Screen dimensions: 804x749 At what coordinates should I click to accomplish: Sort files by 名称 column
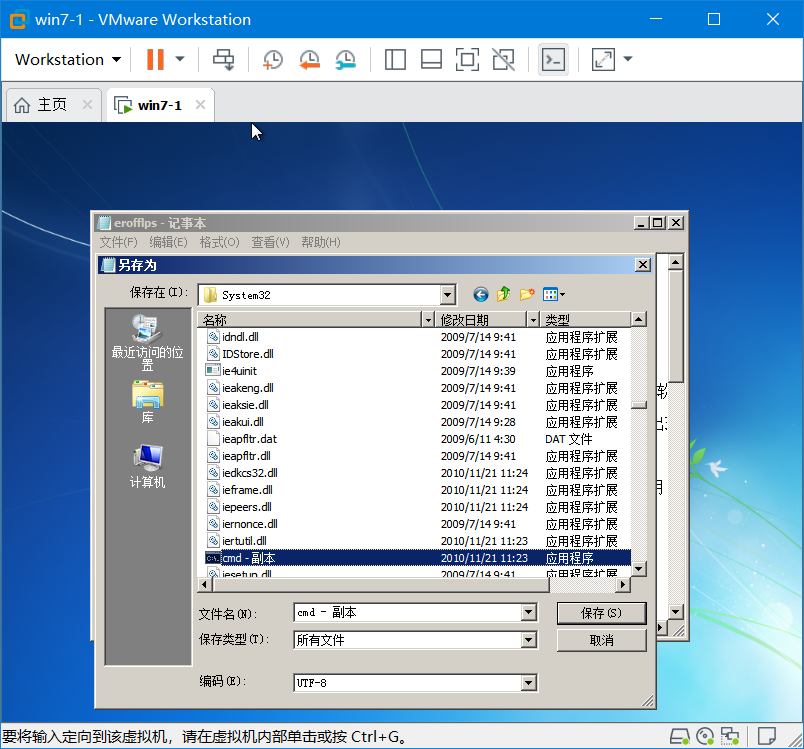click(310, 320)
